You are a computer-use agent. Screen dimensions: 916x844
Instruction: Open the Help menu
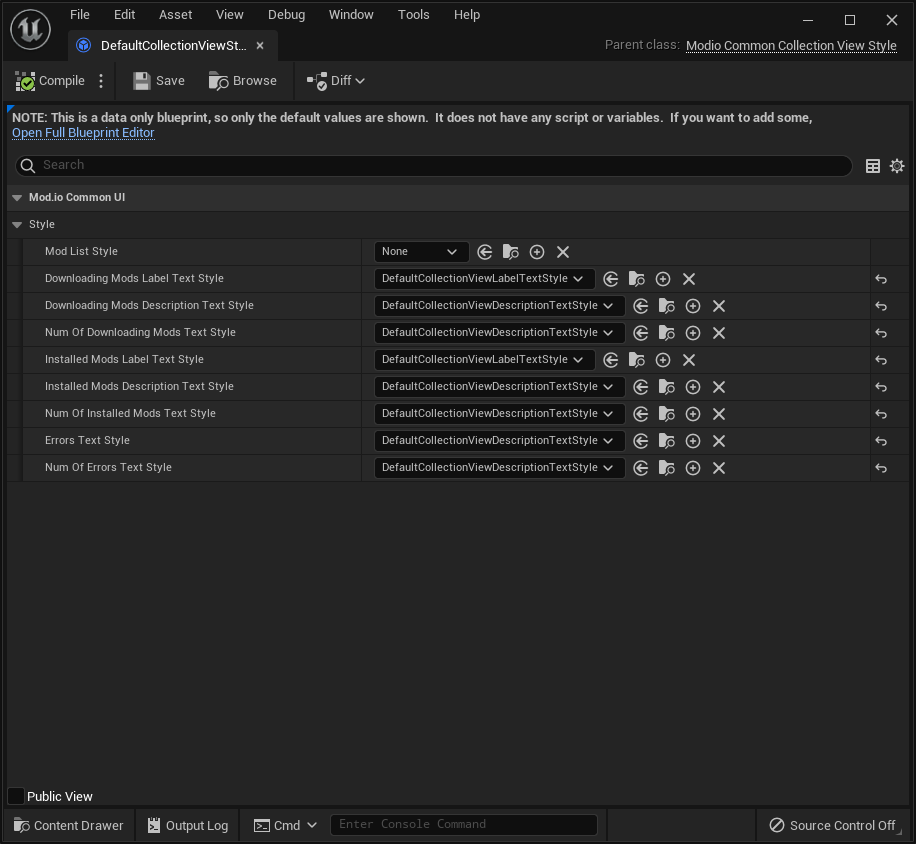(x=467, y=15)
